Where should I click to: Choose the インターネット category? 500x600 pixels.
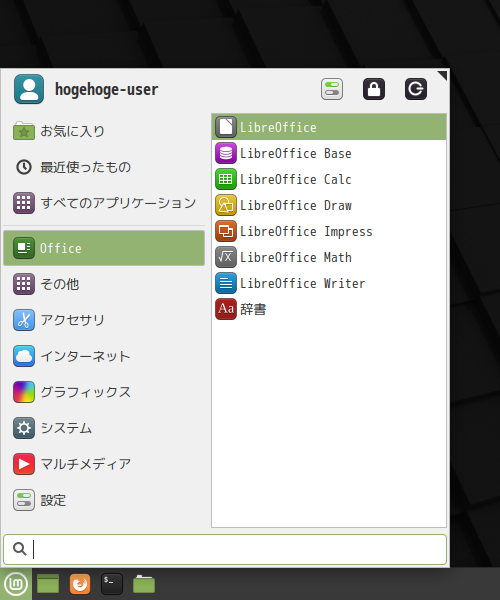[x=104, y=356]
